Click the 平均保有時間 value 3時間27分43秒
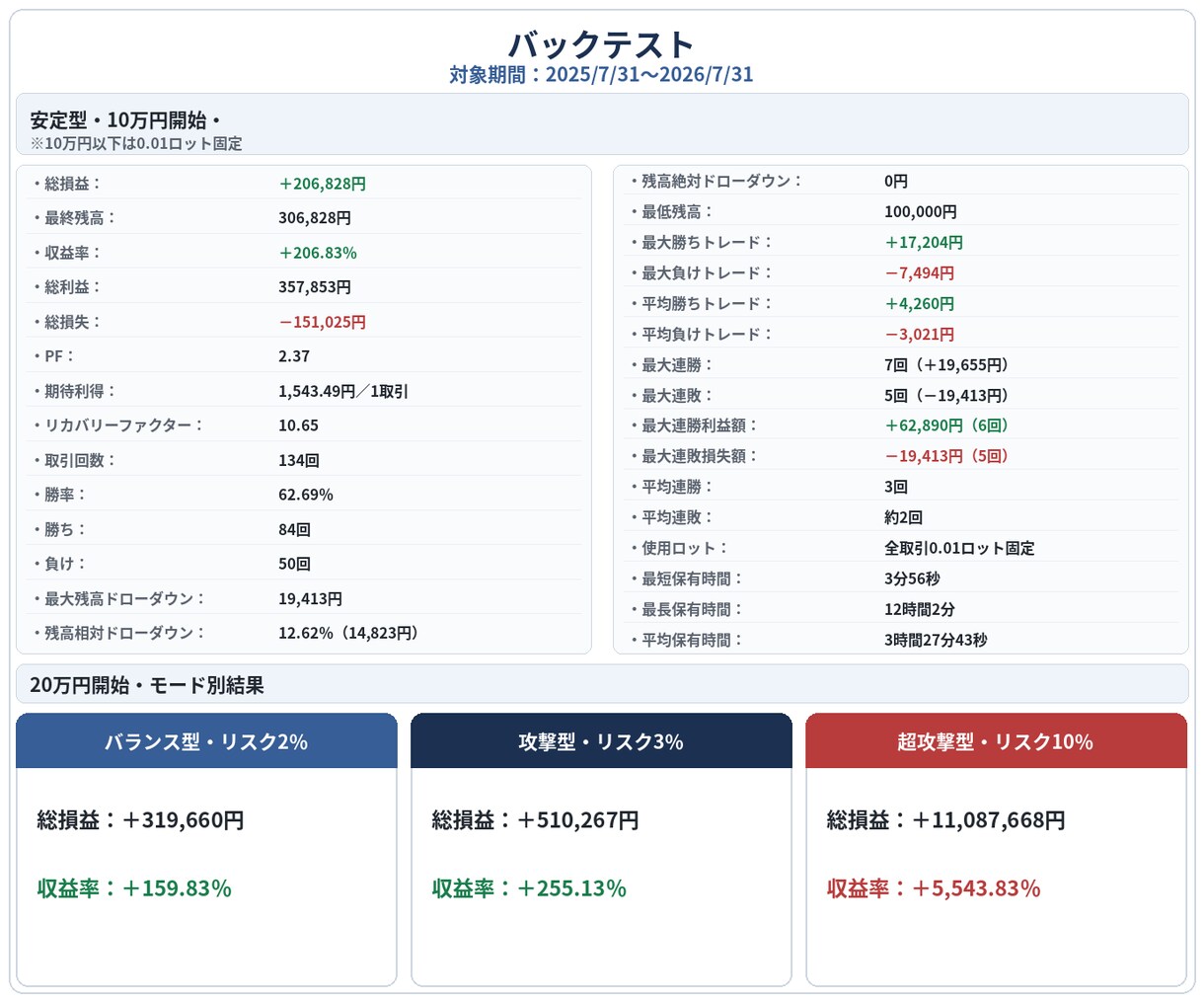1204x1002 pixels. coord(936,640)
